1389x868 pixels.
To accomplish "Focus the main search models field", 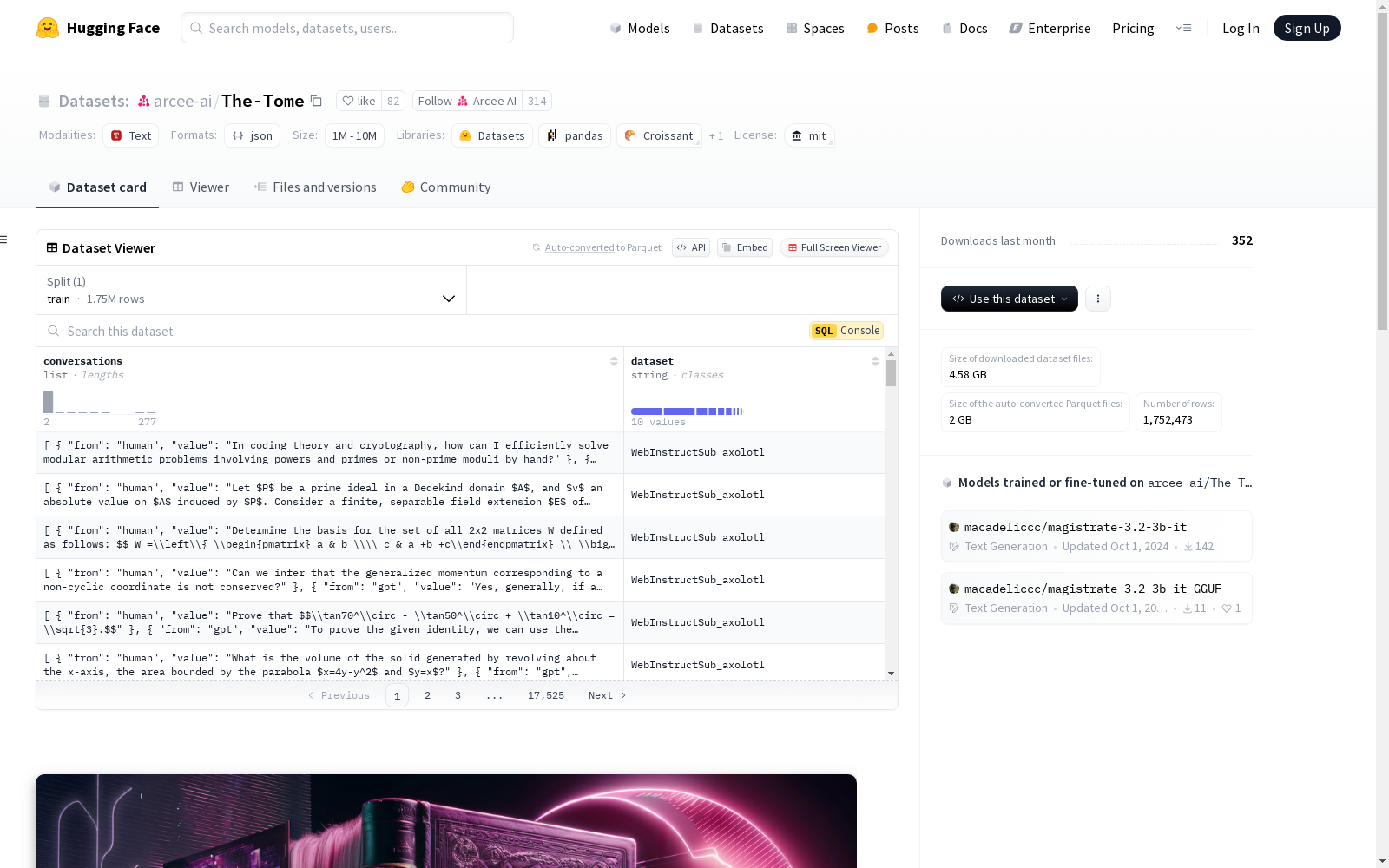I will click(x=347, y=28).
